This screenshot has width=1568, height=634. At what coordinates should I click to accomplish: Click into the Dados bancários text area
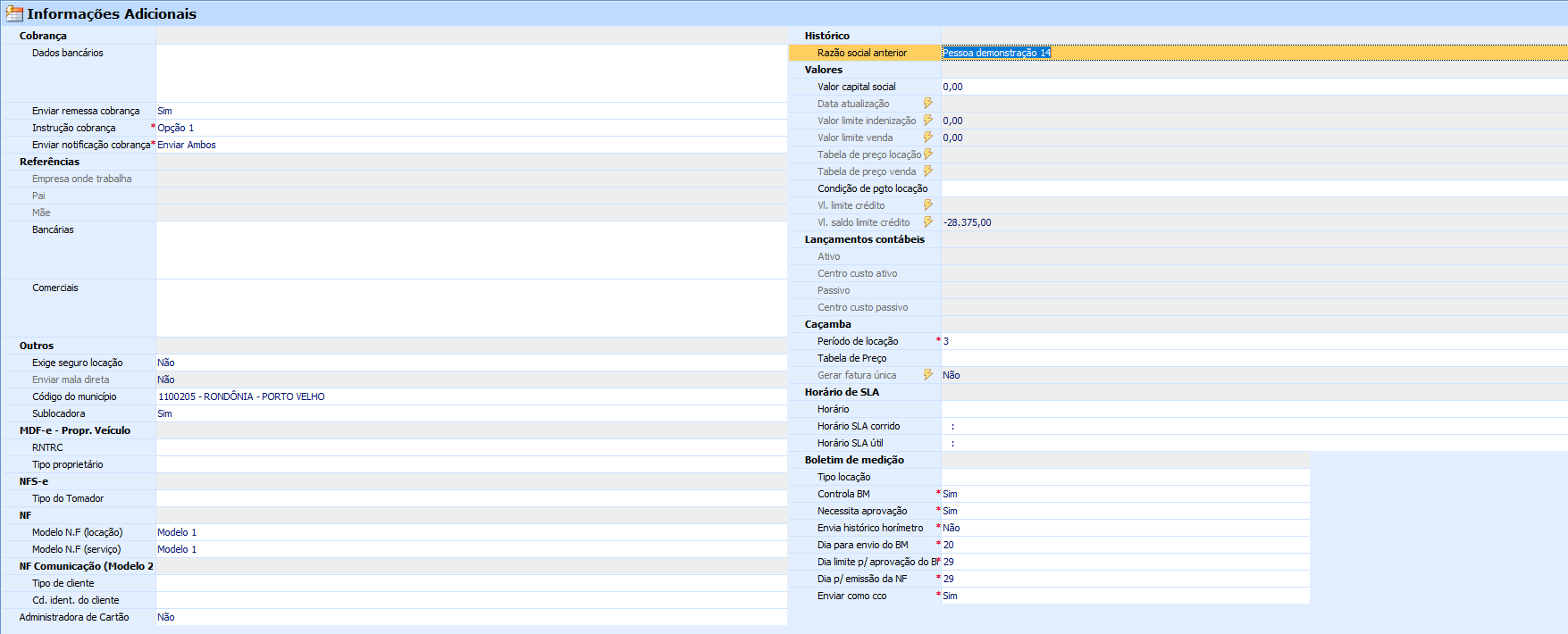pos(472,73)
